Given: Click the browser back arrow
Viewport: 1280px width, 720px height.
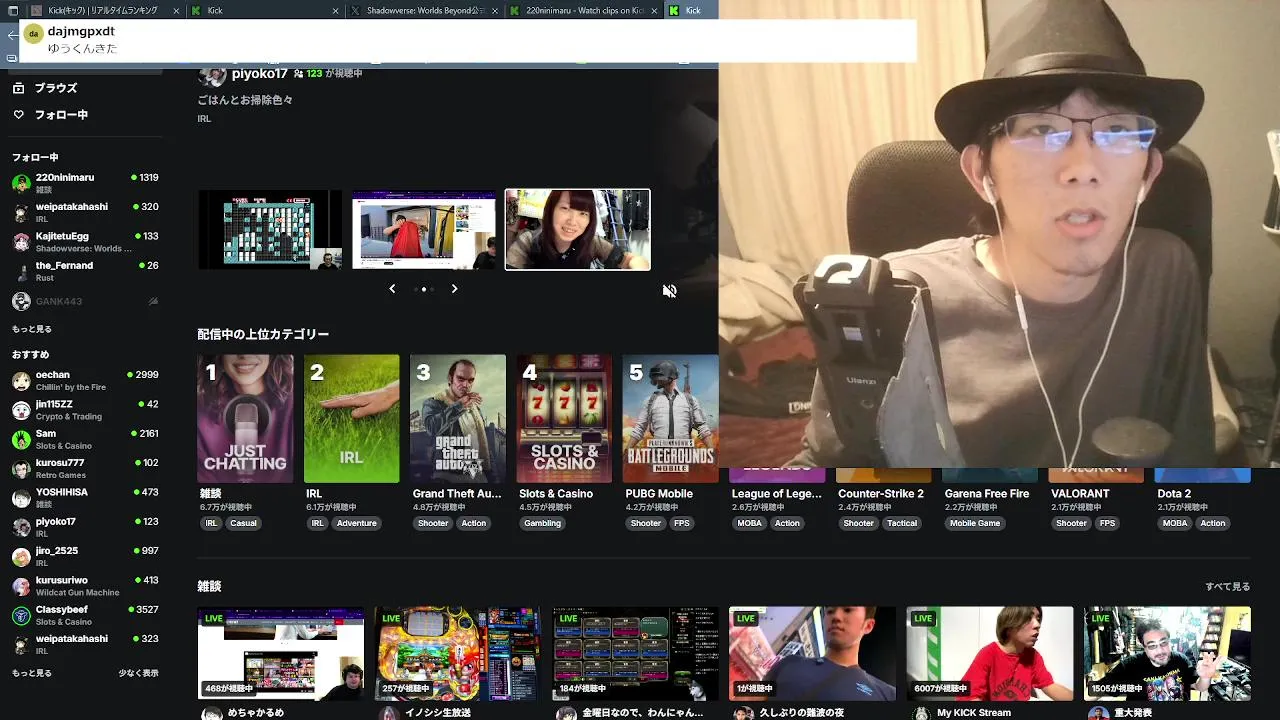Looking at the screenshot, I should click(11, 35).
